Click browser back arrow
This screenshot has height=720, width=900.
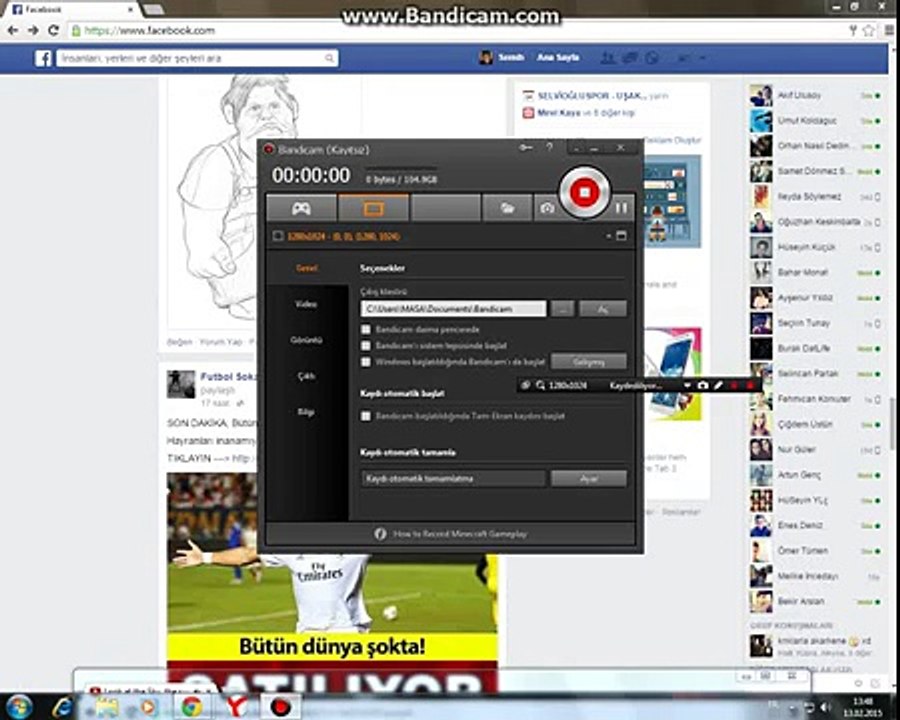tap(13, 30)
